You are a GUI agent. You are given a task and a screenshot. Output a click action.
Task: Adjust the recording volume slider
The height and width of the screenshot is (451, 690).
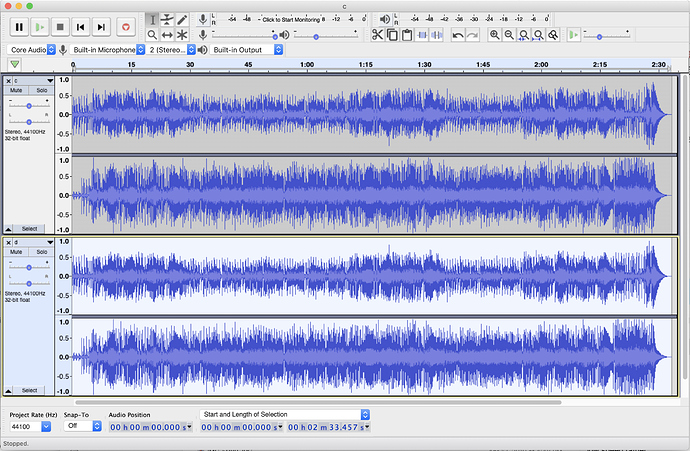pyautogui.click(x=243, y=35)
